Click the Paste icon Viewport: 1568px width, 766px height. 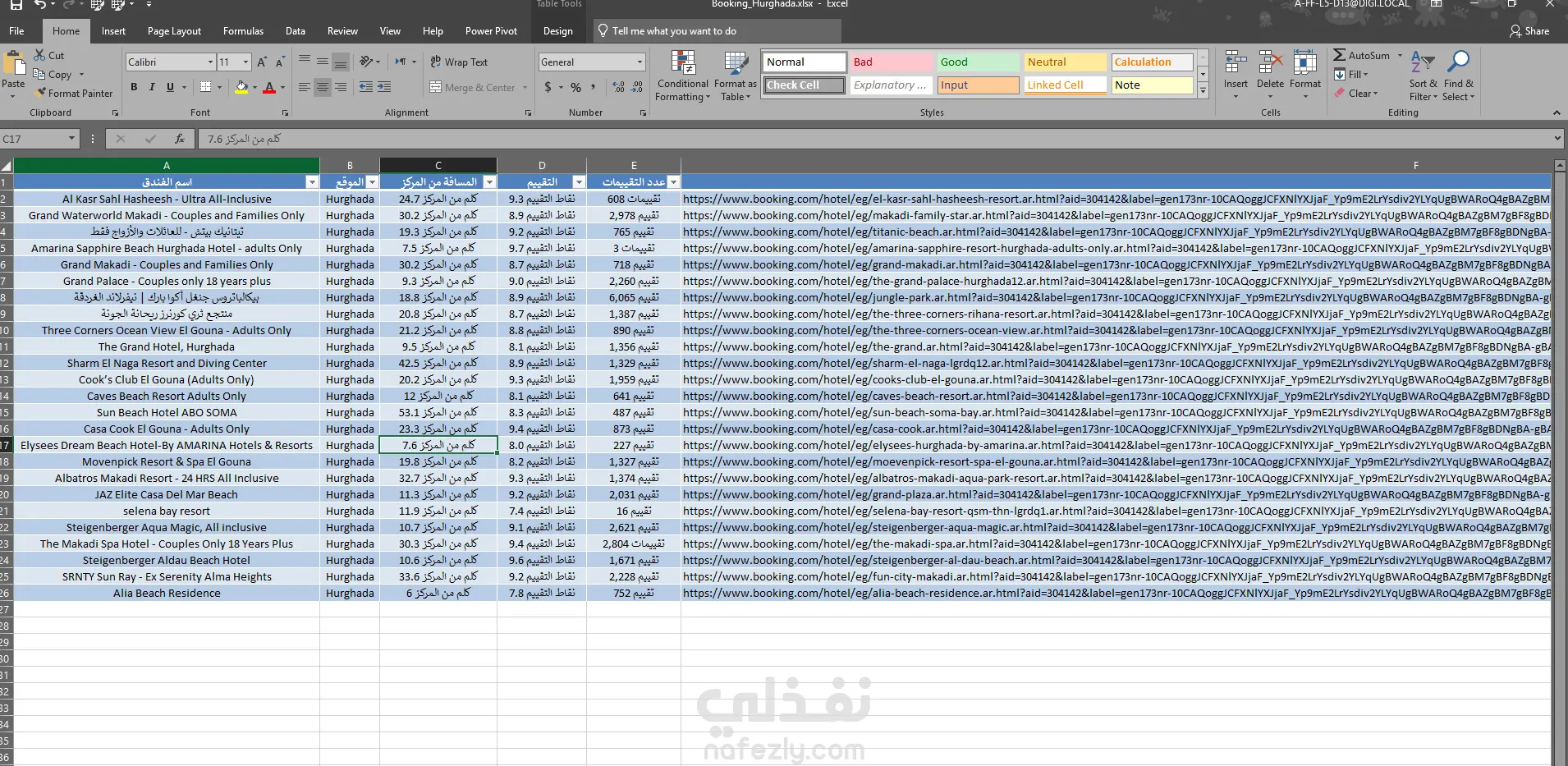13,64
